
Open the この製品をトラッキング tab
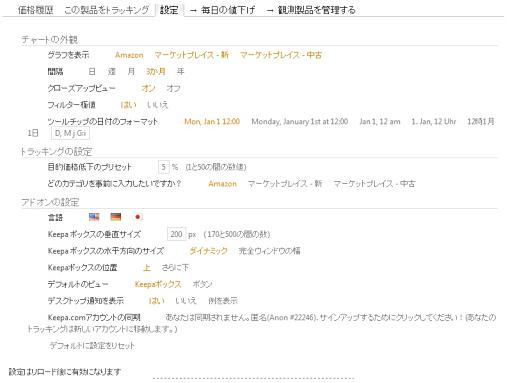tap(106, 10)
